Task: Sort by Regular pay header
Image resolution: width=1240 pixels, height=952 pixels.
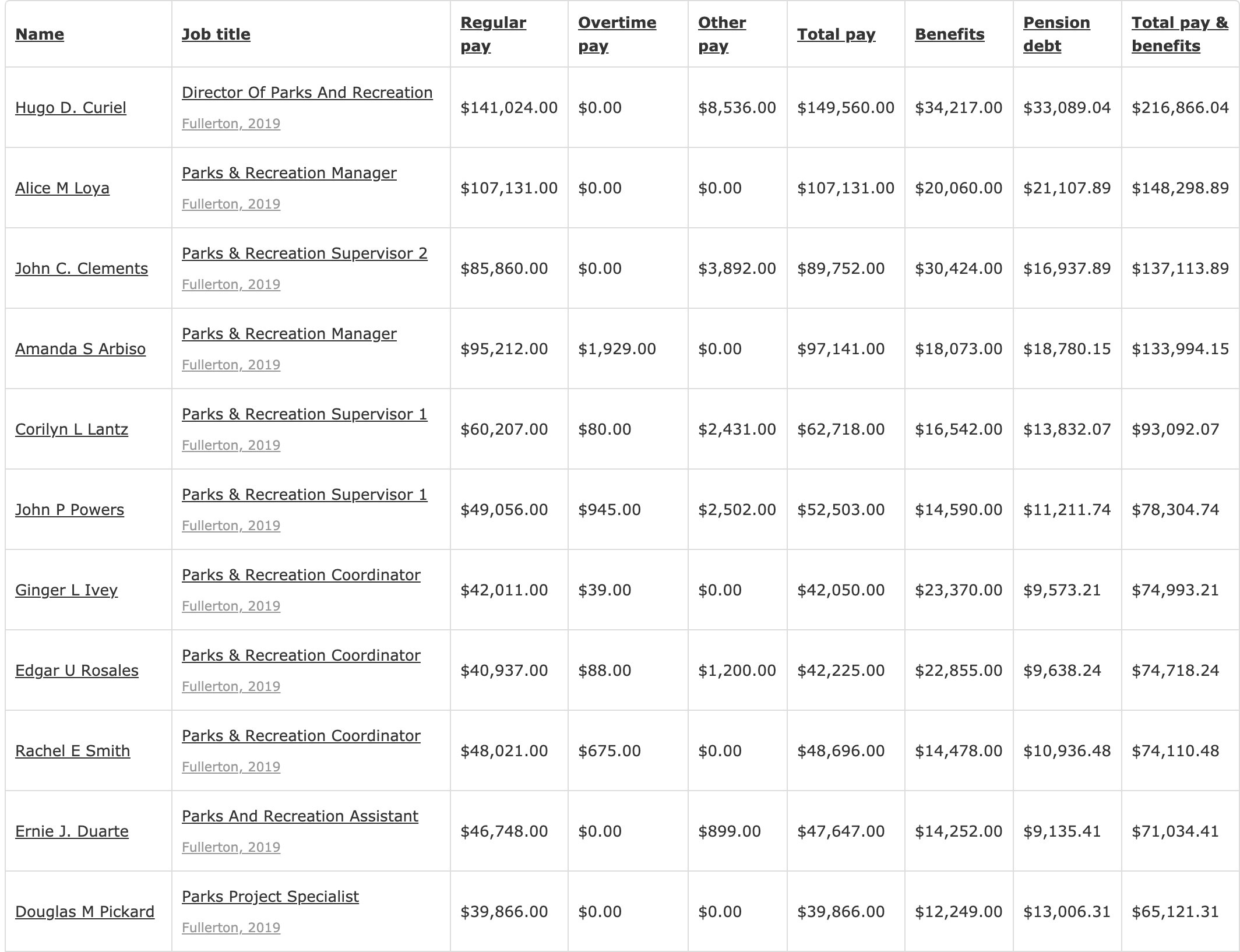Action: click(493, 34)
